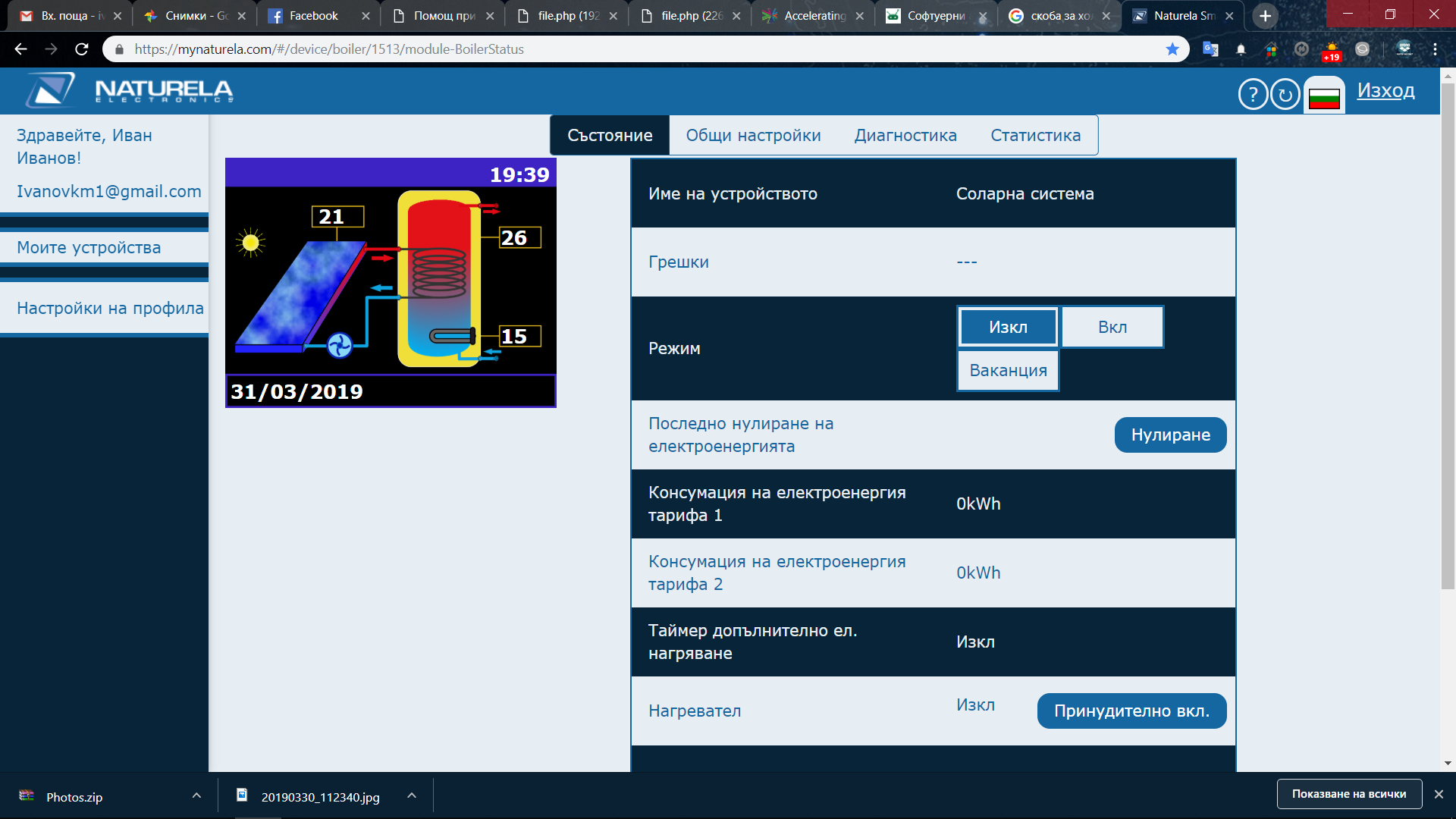Screen dimensions: 1456x819
Task: Click the Изход logout link
Action: (x=1385, y=90)
